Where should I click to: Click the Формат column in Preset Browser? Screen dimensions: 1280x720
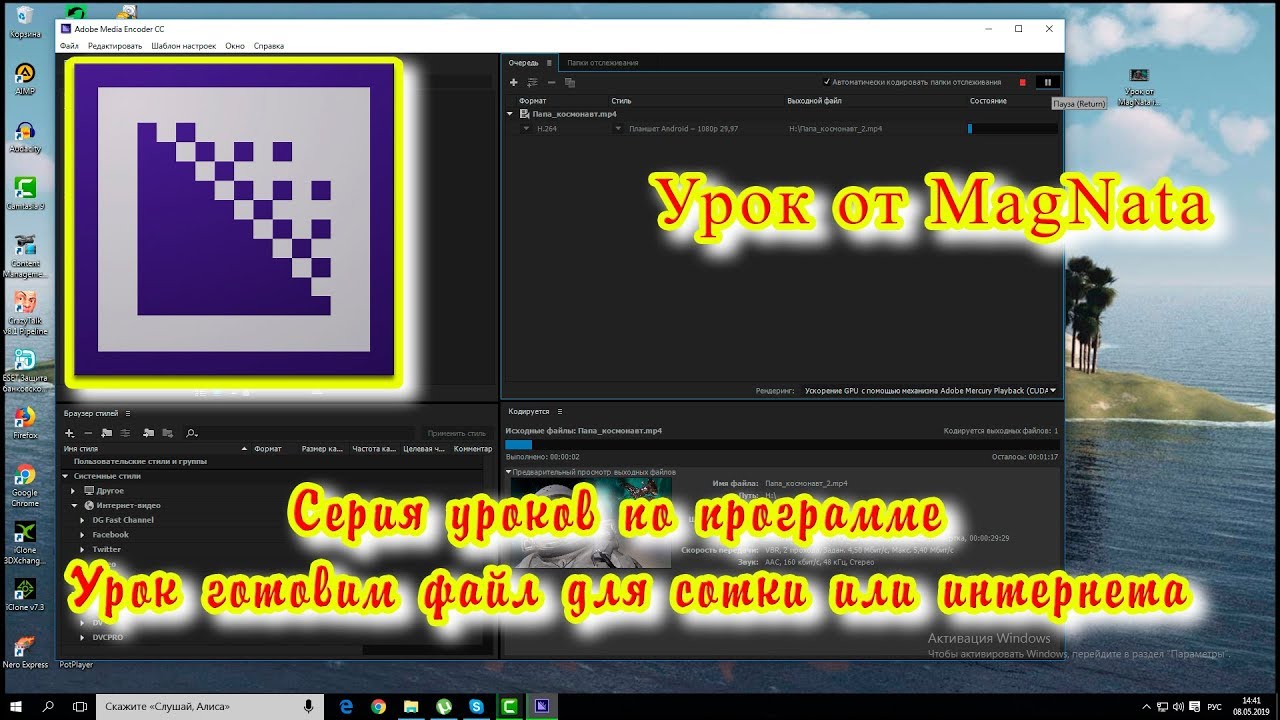(268, 449)
